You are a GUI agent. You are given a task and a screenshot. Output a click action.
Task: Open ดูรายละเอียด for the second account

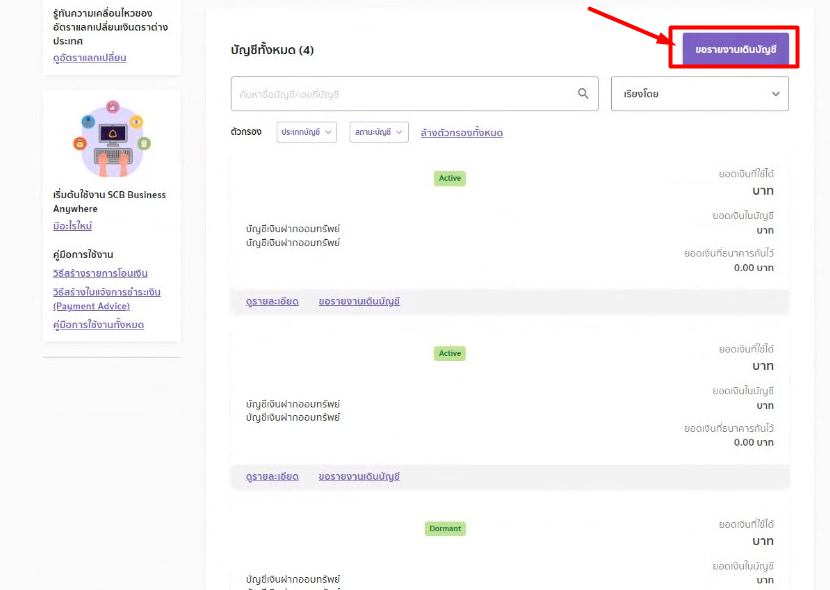[x=272, y=476]
